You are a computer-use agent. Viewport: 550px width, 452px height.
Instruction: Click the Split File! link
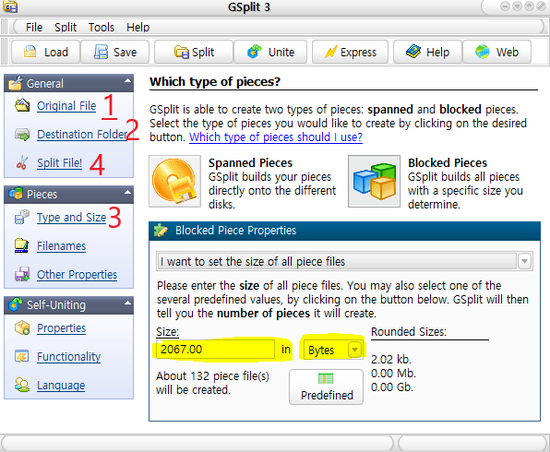click(60, 163)
